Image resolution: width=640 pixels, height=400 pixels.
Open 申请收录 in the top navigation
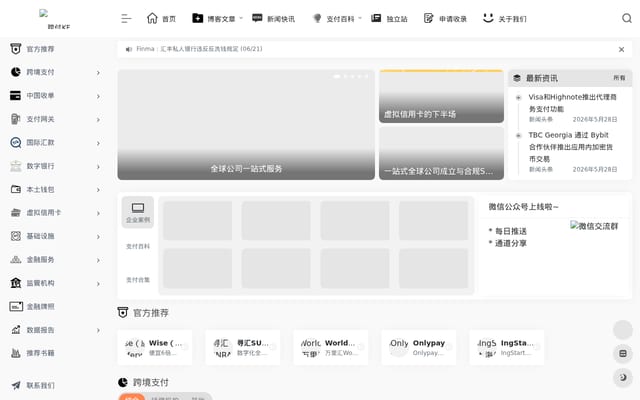point(445,18)
